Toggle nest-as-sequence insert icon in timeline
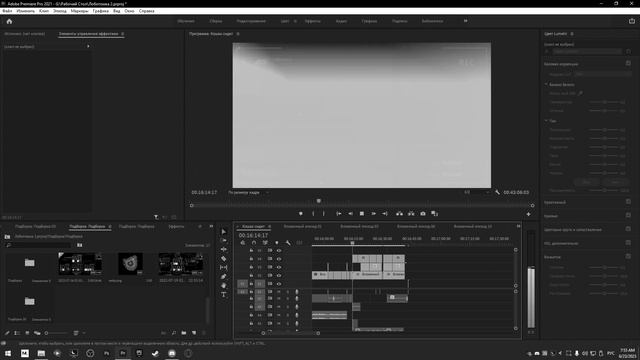Screen dimensions: 640x360 (242, 243)
